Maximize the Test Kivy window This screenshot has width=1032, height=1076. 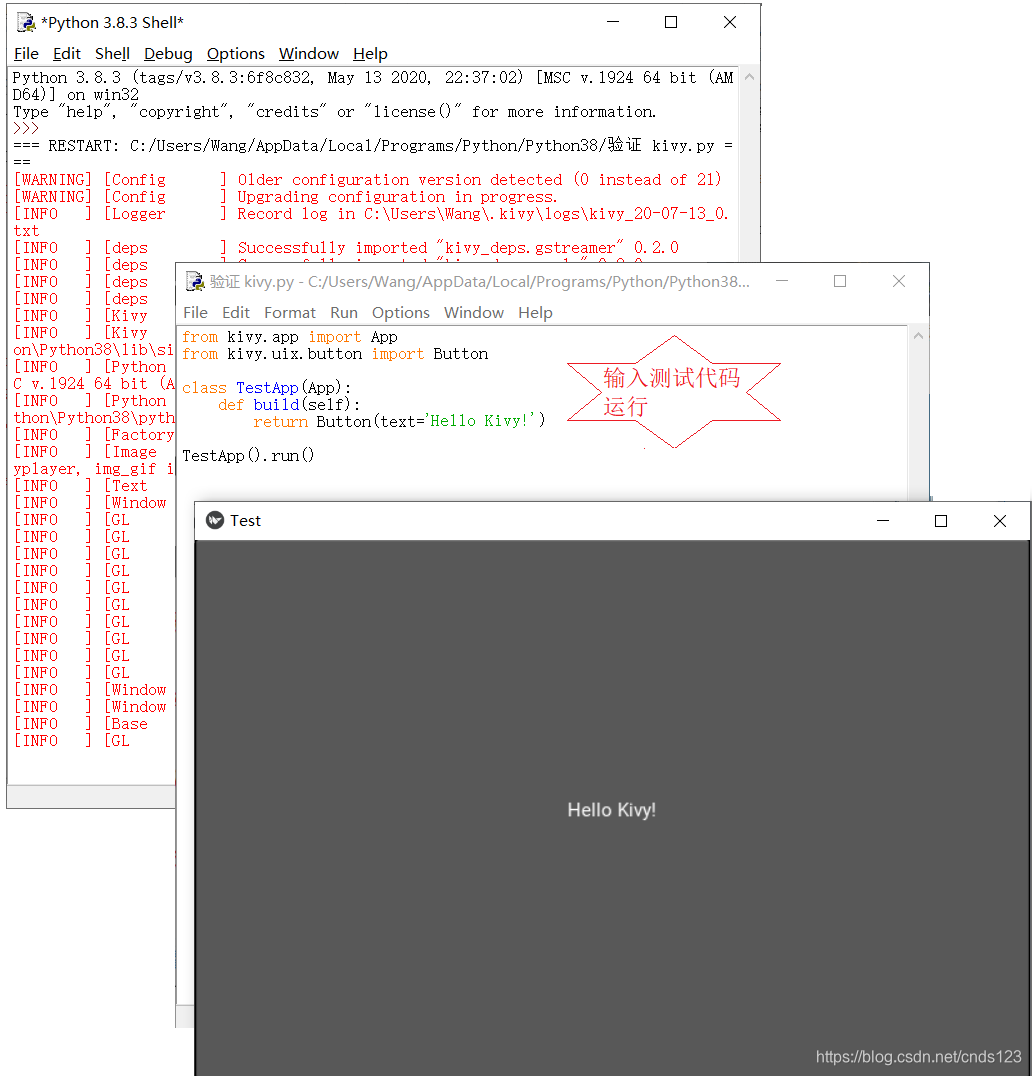point(941,521)
